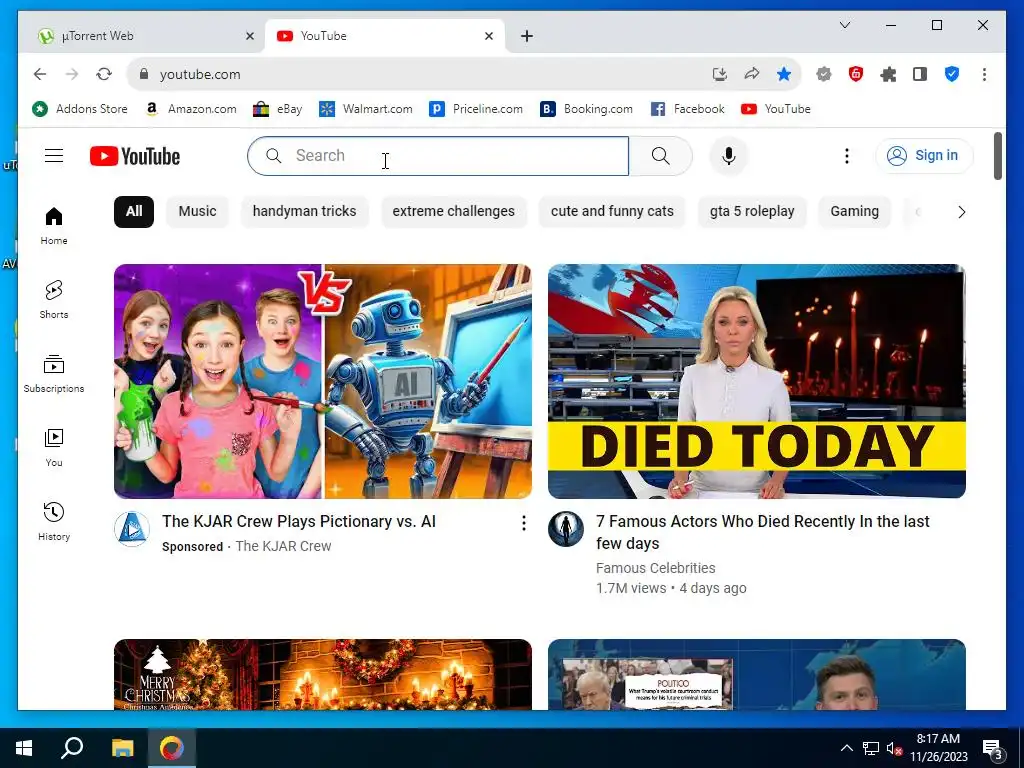1024x768 pixels.
Task: Open Addons Store bookmark
Action: (x=80, y=109)
